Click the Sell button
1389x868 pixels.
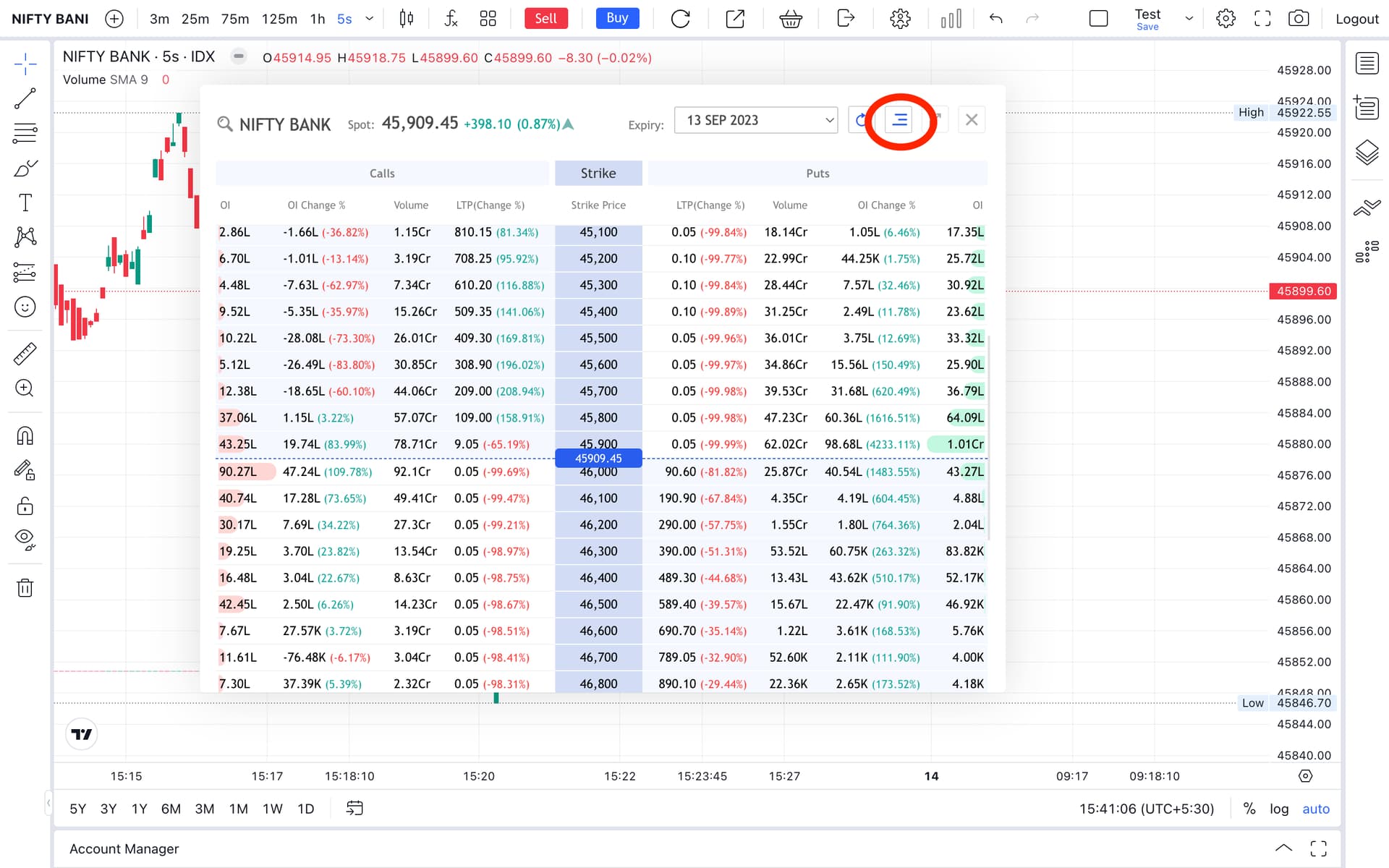pos(546,19)
